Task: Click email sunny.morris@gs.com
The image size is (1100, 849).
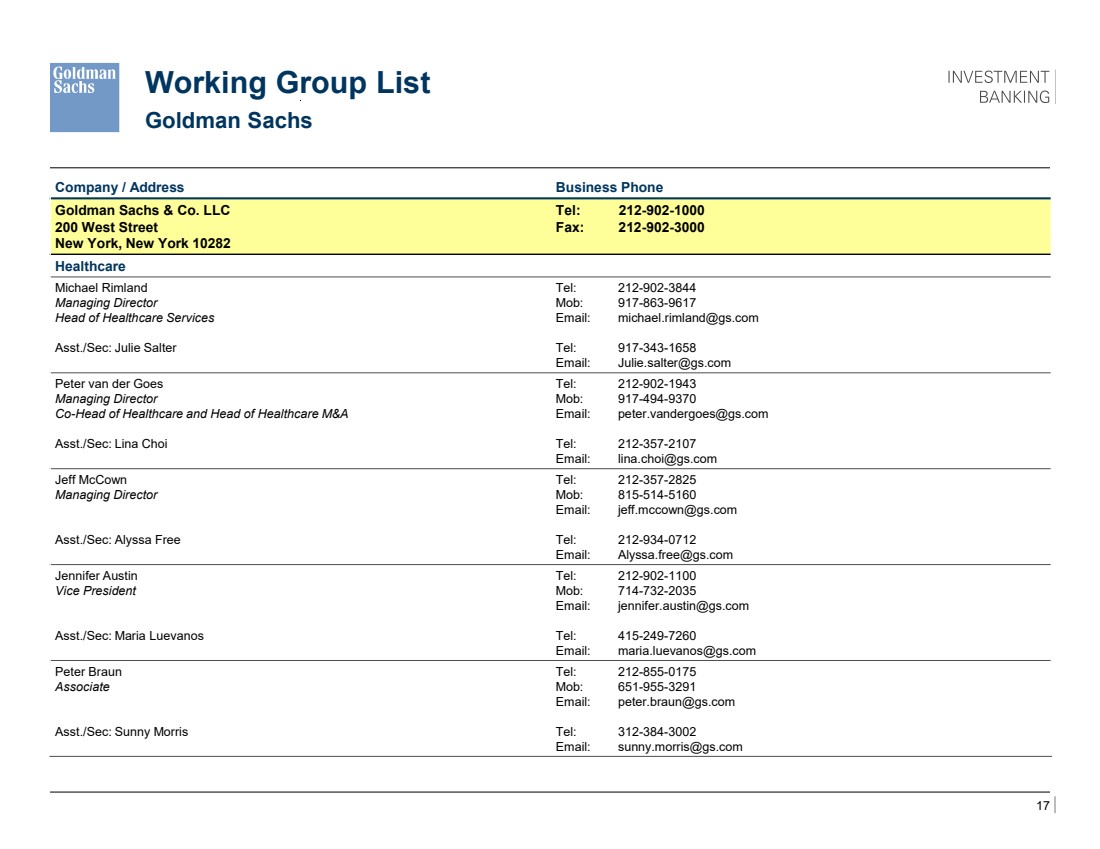Action: pos(680,747)
